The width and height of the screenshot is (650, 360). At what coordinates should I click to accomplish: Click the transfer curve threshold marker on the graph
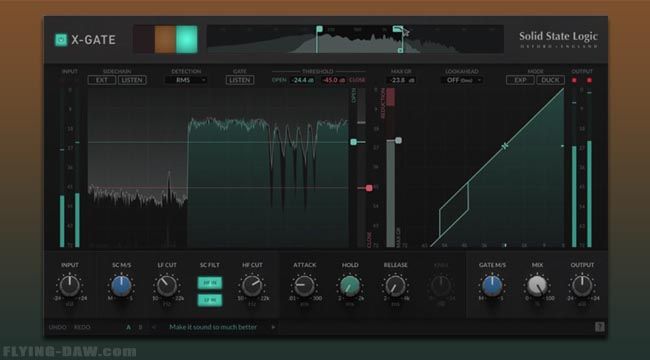tap(504, 146)
